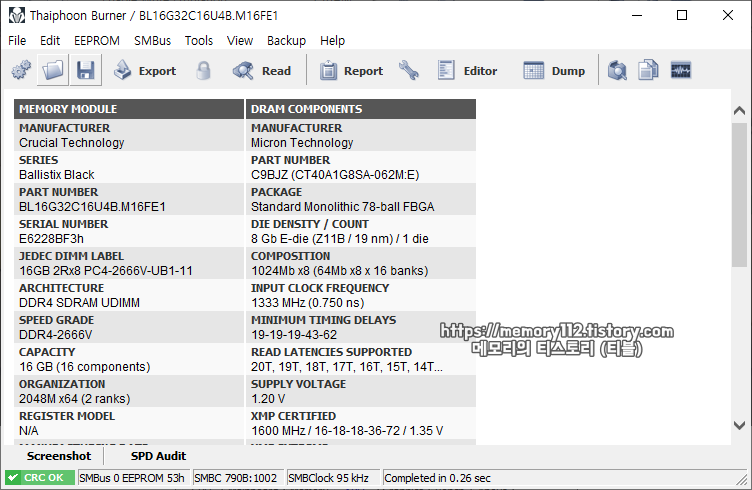Click '1024Mb x8' composition value
752x490 pixels.
point(280,271)
